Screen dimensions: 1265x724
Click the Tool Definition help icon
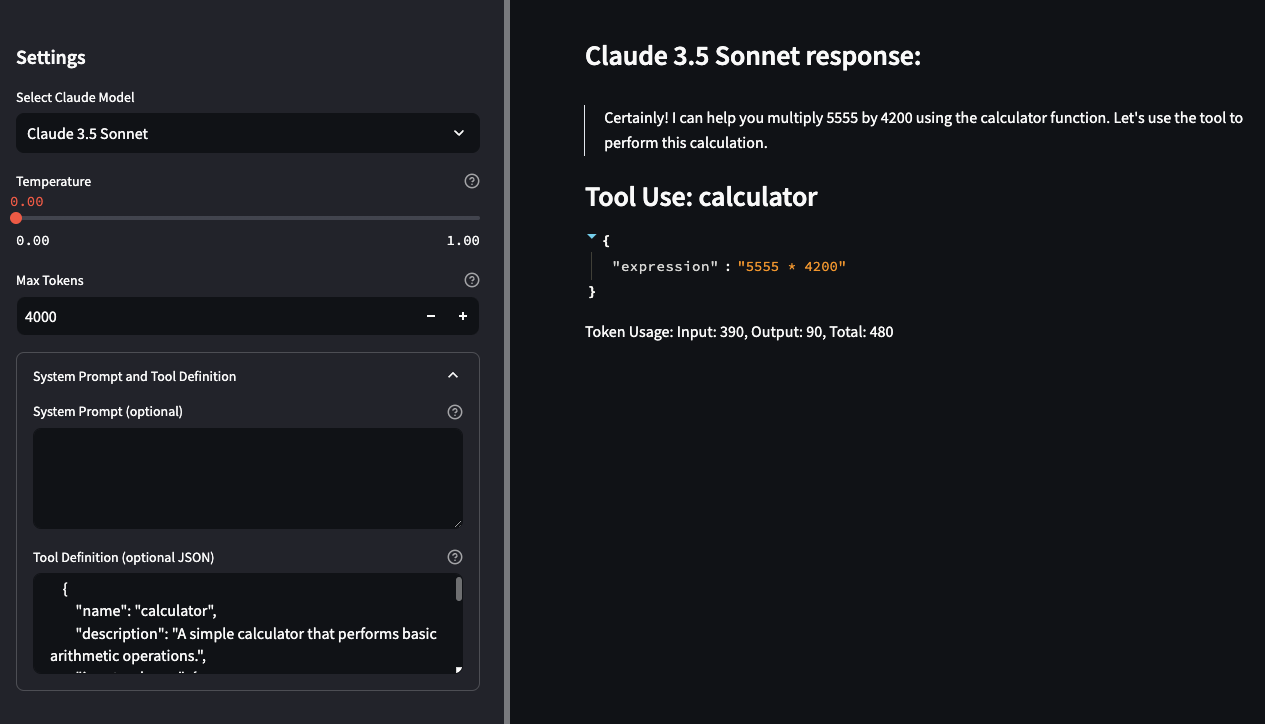pos(455,557)
